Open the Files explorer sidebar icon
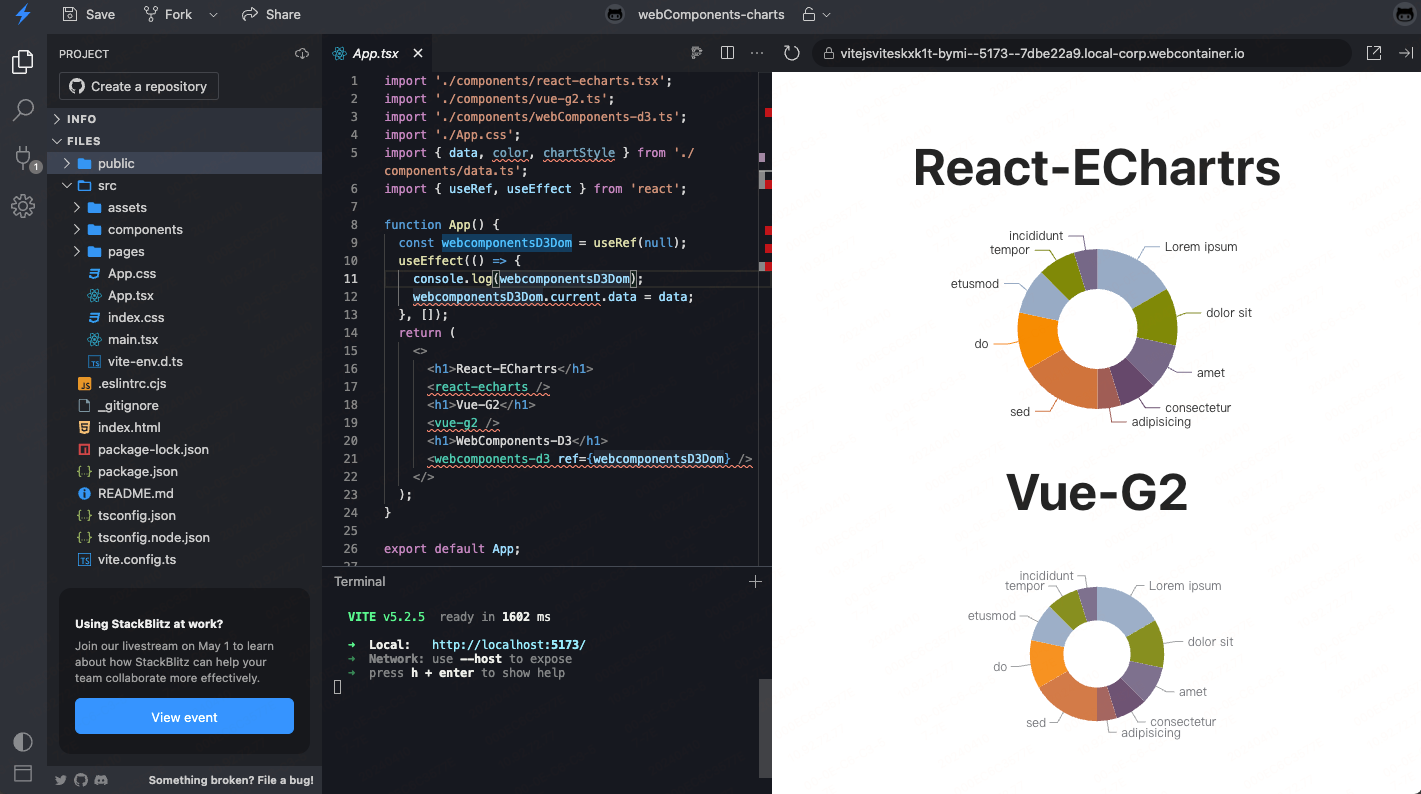This screenshot has width=1421, height=794. [x=23, y=62]
